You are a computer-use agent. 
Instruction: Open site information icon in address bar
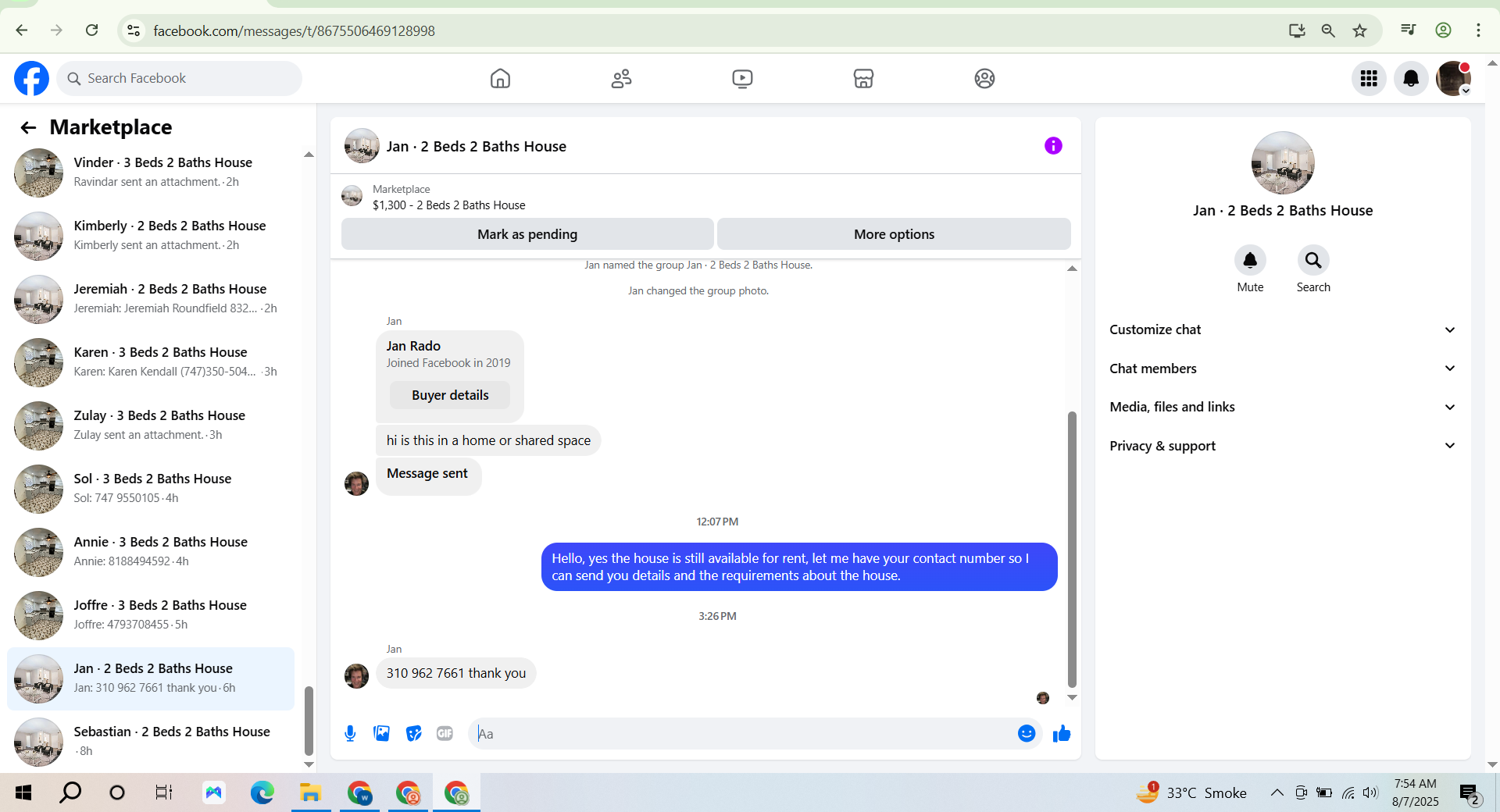click(x=134, y=30)
